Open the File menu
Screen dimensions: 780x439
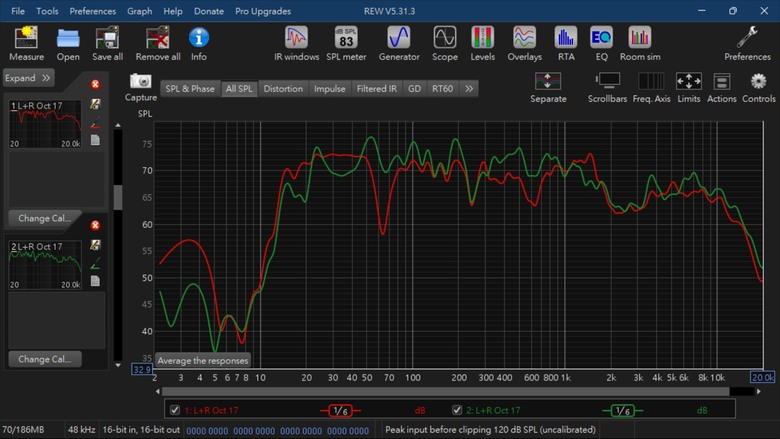tap(18, 11)
